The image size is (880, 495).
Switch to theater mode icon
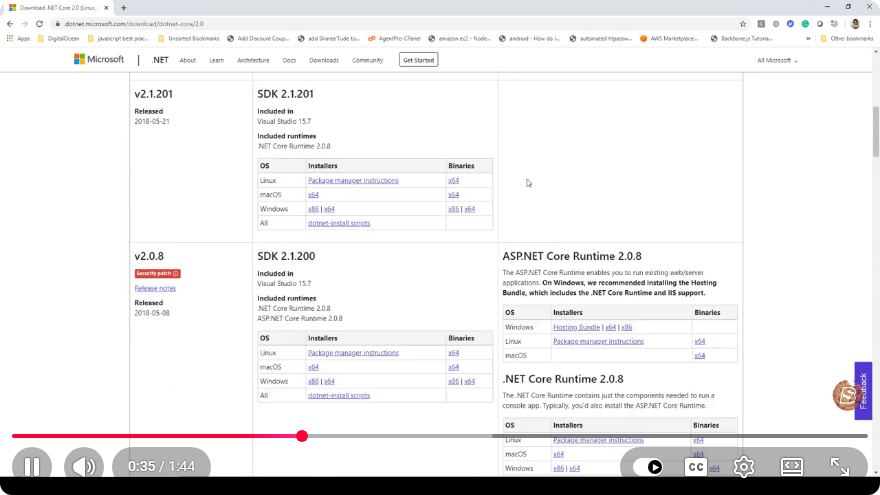pos(792,467)
